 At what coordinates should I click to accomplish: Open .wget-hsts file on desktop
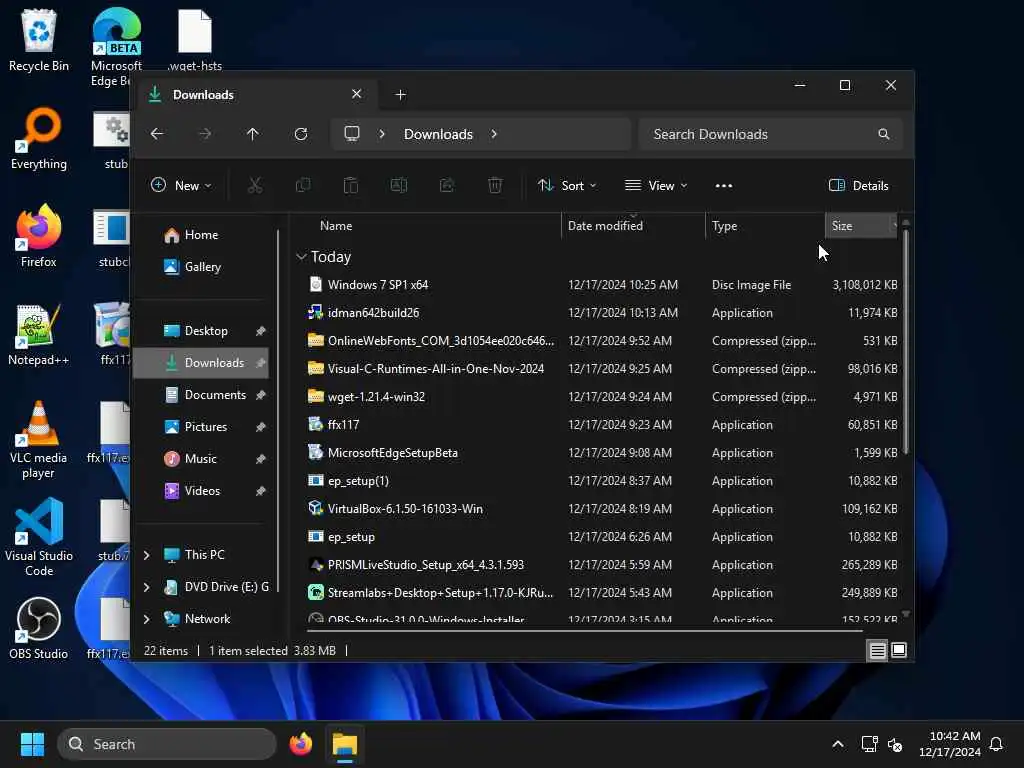[195, 40]
